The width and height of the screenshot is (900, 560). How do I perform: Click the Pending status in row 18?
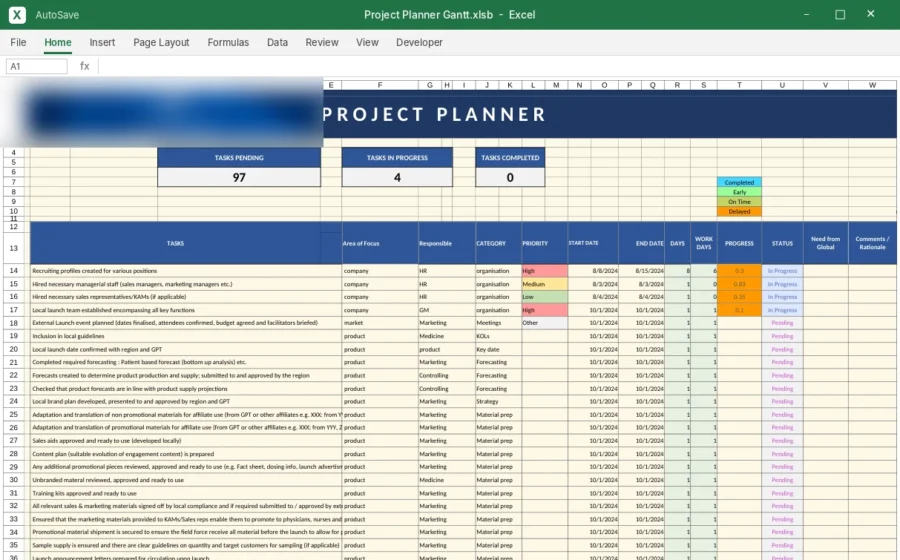(782, 323)
